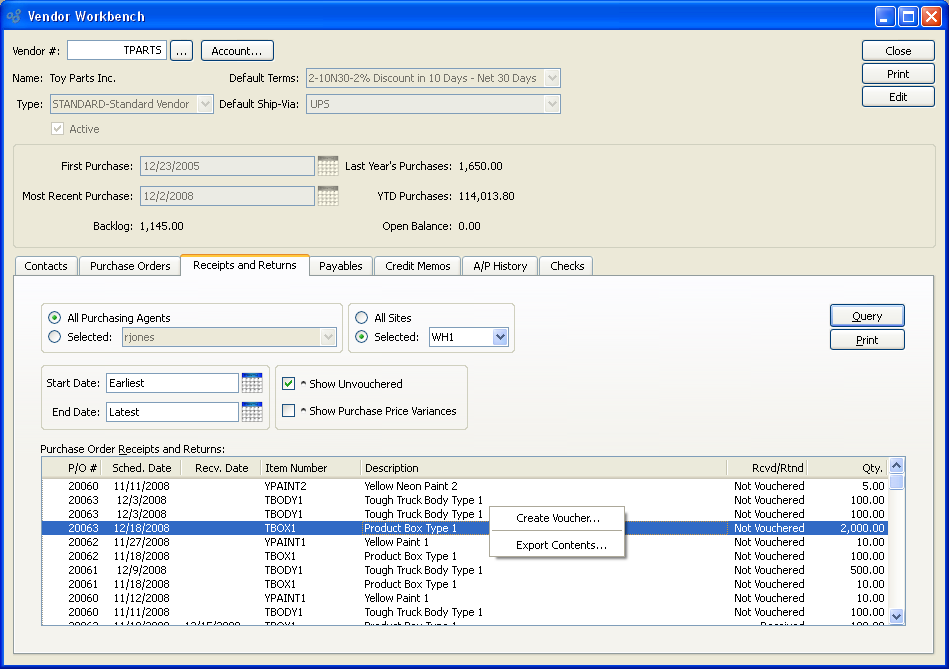Open the Default Ship-Via dropdown

[551, 104]
